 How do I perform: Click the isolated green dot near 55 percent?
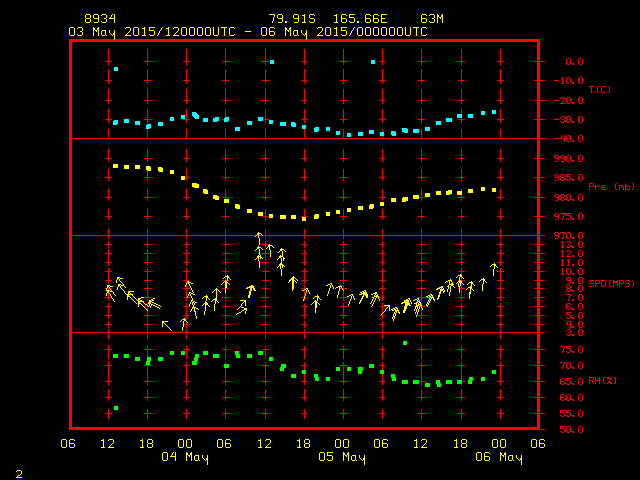click(x=116, y=408)
